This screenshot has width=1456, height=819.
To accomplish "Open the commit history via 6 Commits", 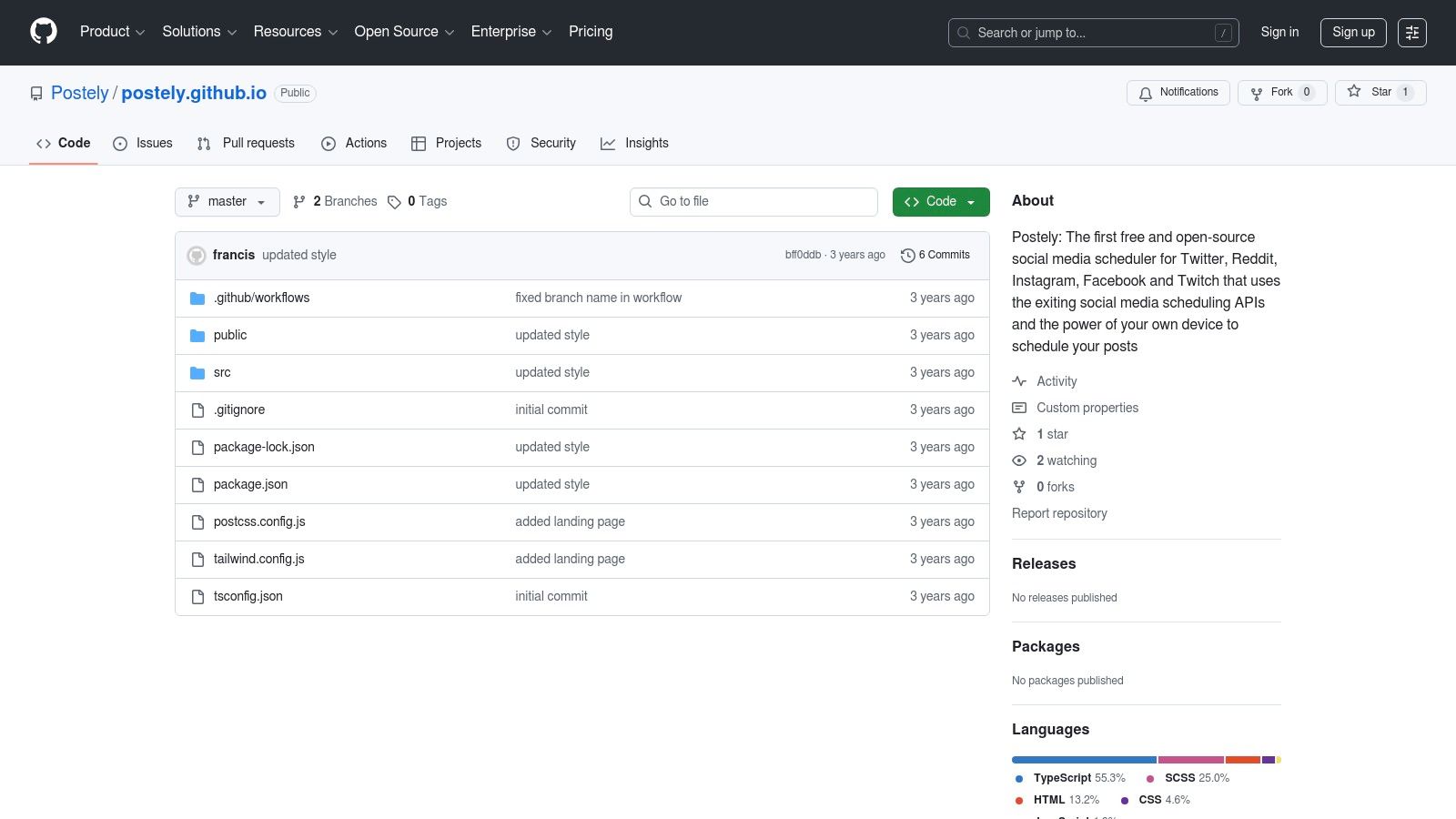I will [x=935, y=255].
